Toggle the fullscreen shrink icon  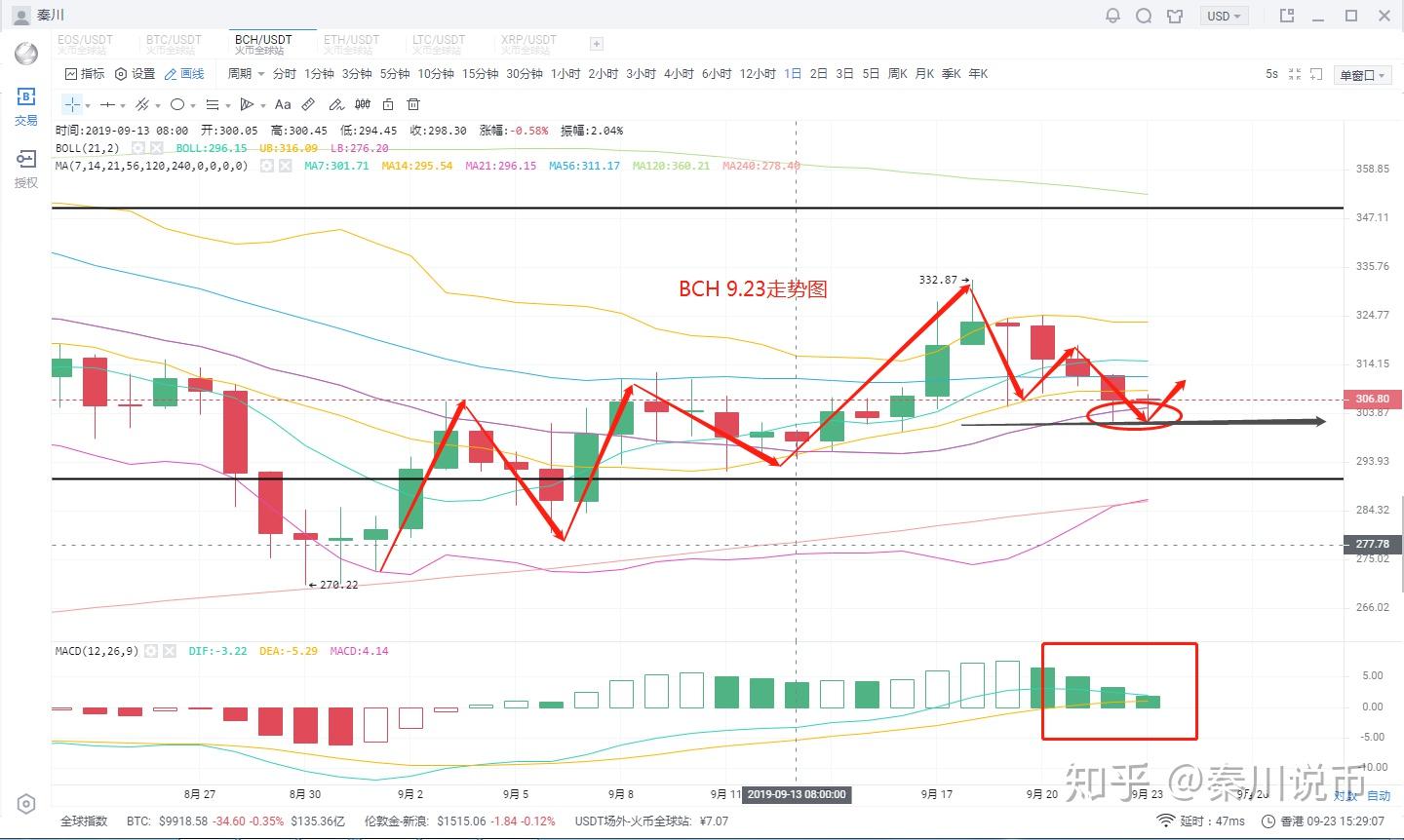click(x=1295, y=74)
